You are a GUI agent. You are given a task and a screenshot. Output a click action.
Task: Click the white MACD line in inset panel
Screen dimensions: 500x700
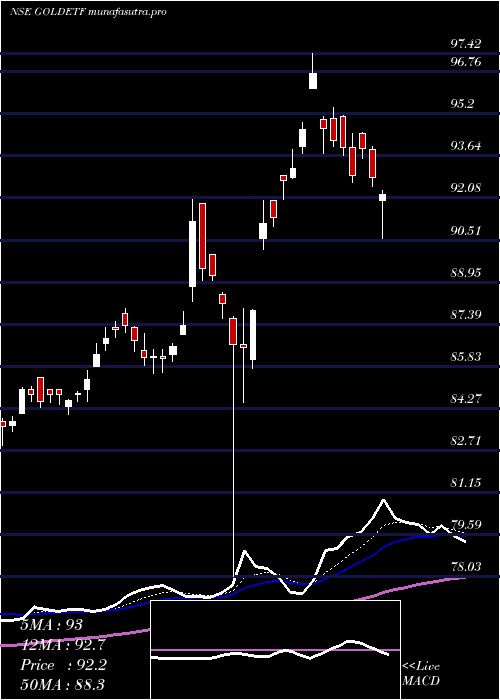270,654
